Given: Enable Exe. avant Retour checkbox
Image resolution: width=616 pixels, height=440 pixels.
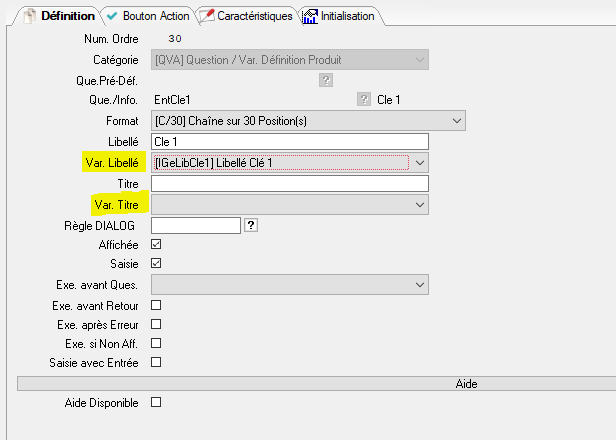Looking at the screenshot, I should (155, 305).
